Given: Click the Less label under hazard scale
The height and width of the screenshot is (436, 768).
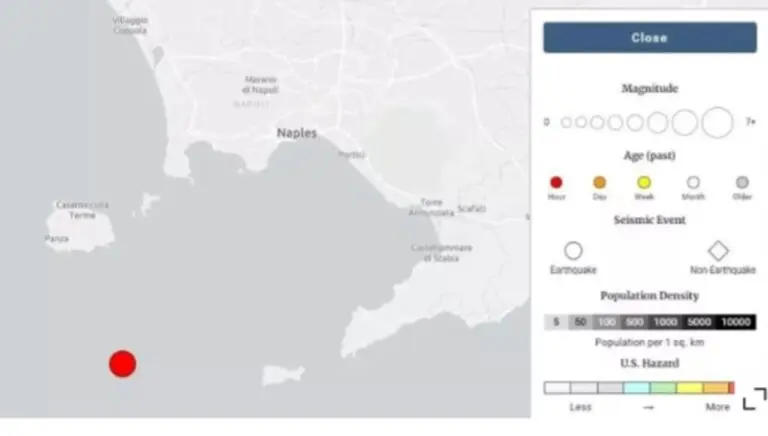Looking at the screenshot, I should [x=580, y=407].
